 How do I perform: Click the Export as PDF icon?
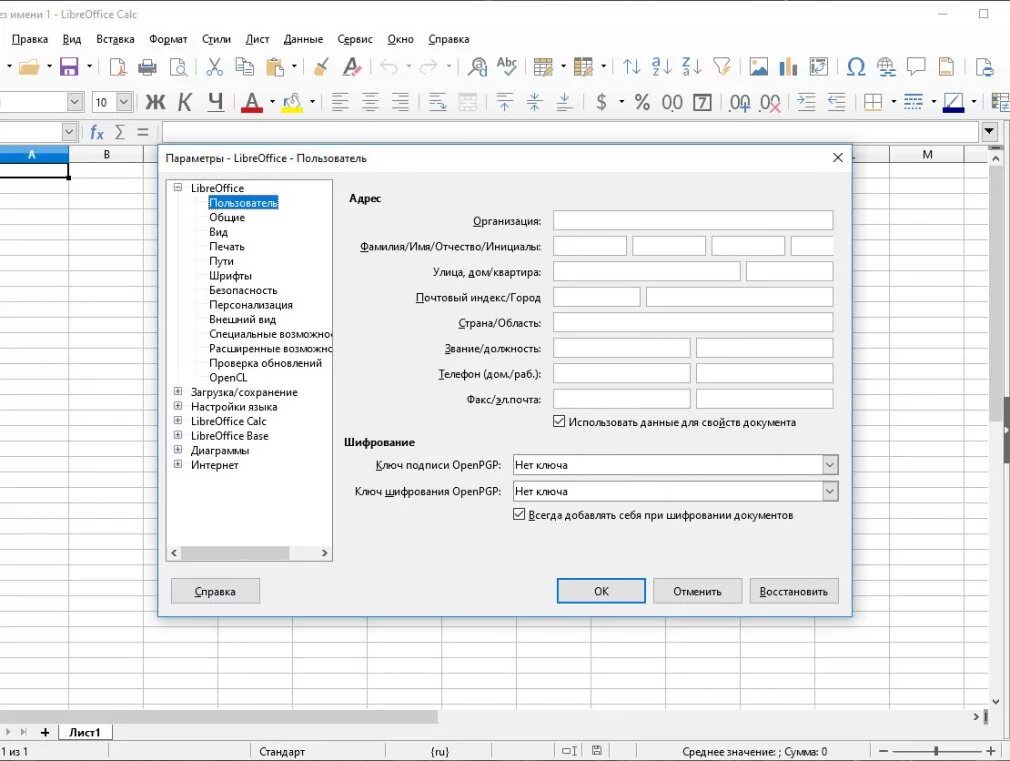(x=118, y=66)
